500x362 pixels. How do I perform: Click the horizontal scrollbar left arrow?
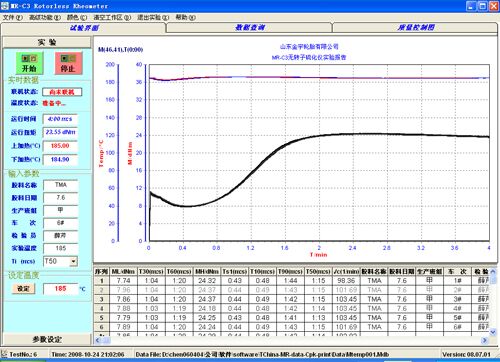[98, 340]
